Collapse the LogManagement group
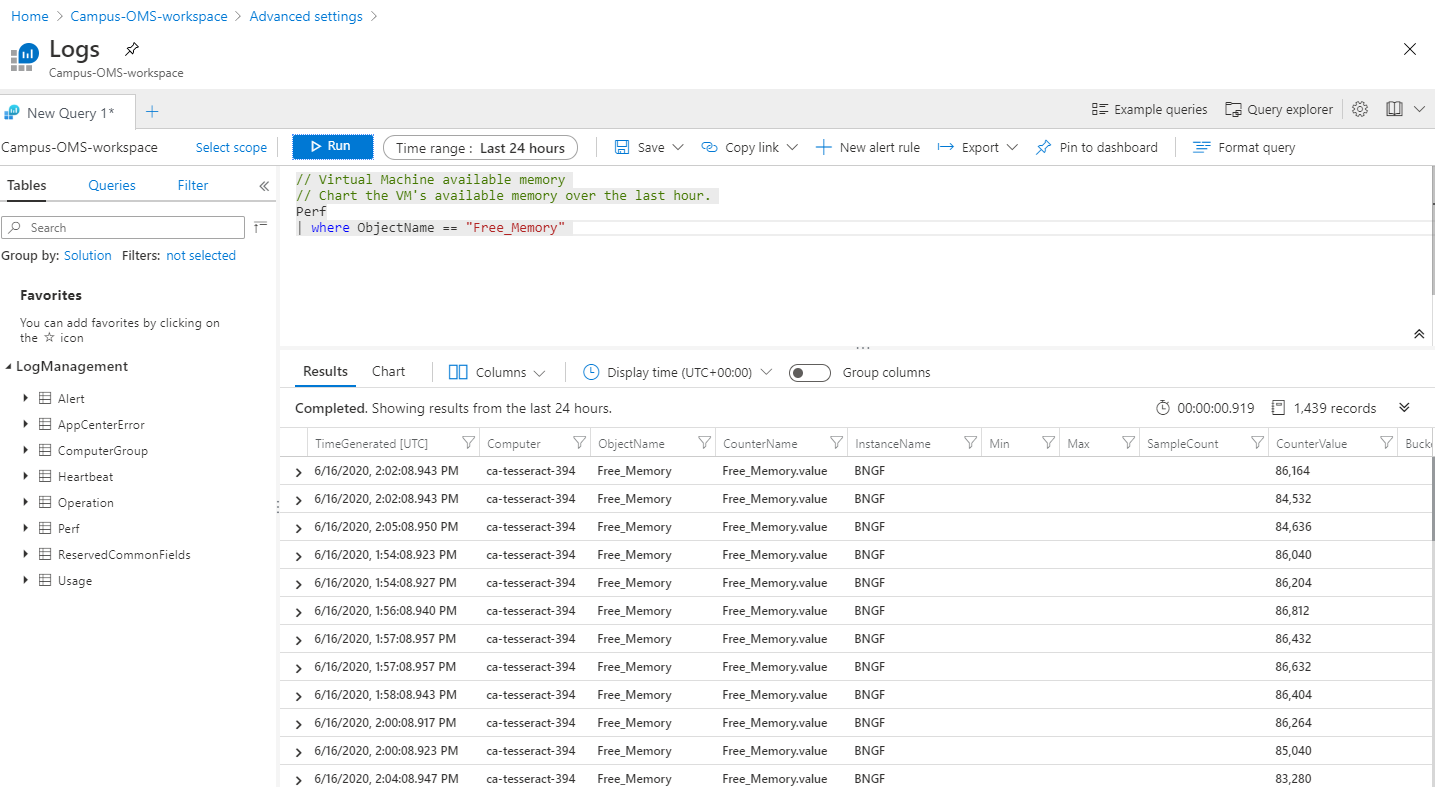Viewport: 1435px width, 787px height. 9,367
